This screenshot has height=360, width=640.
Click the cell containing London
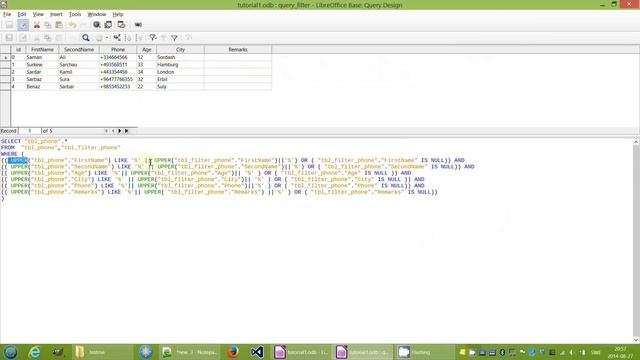click(x=180, y=72)
